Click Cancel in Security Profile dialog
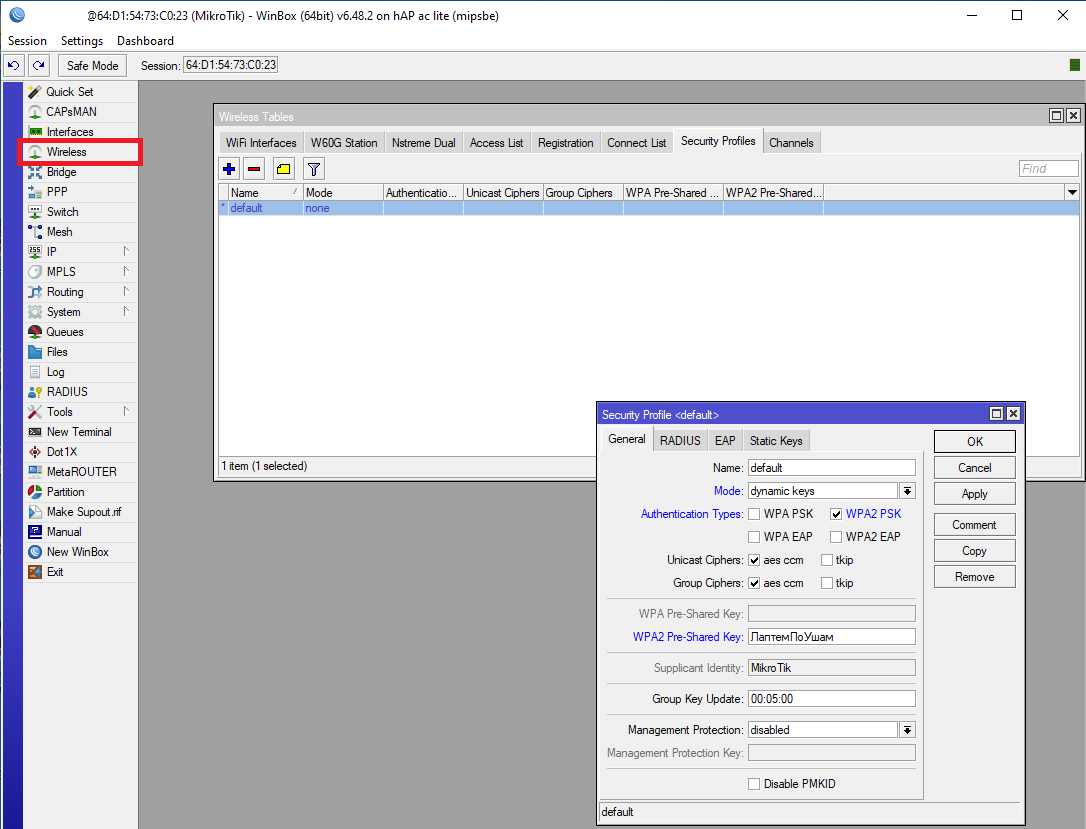Image resolution: width=1086 pixels, height=829 pixels. click(974, 468)
